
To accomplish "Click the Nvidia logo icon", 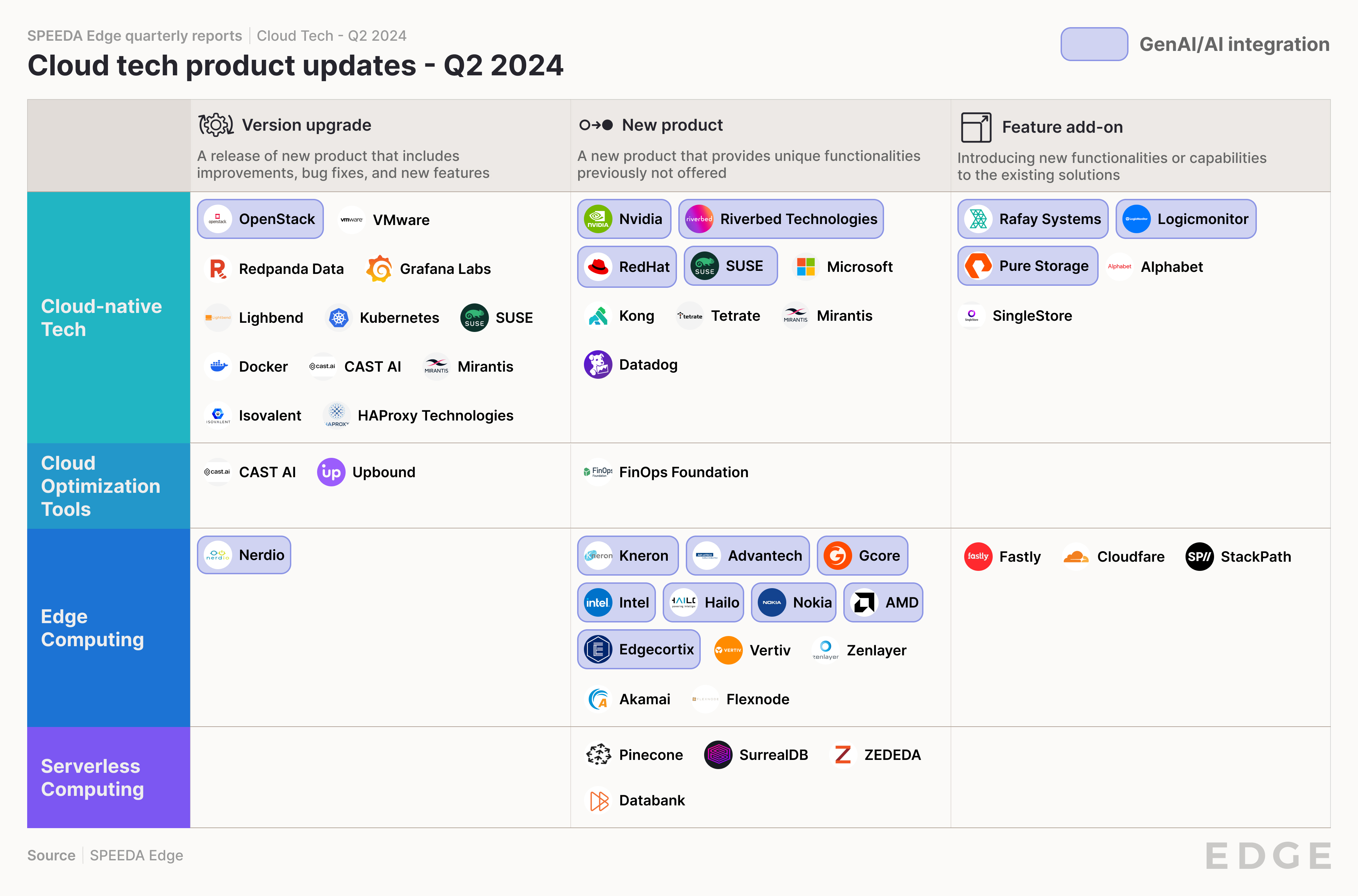I will (x=598, y=220).
